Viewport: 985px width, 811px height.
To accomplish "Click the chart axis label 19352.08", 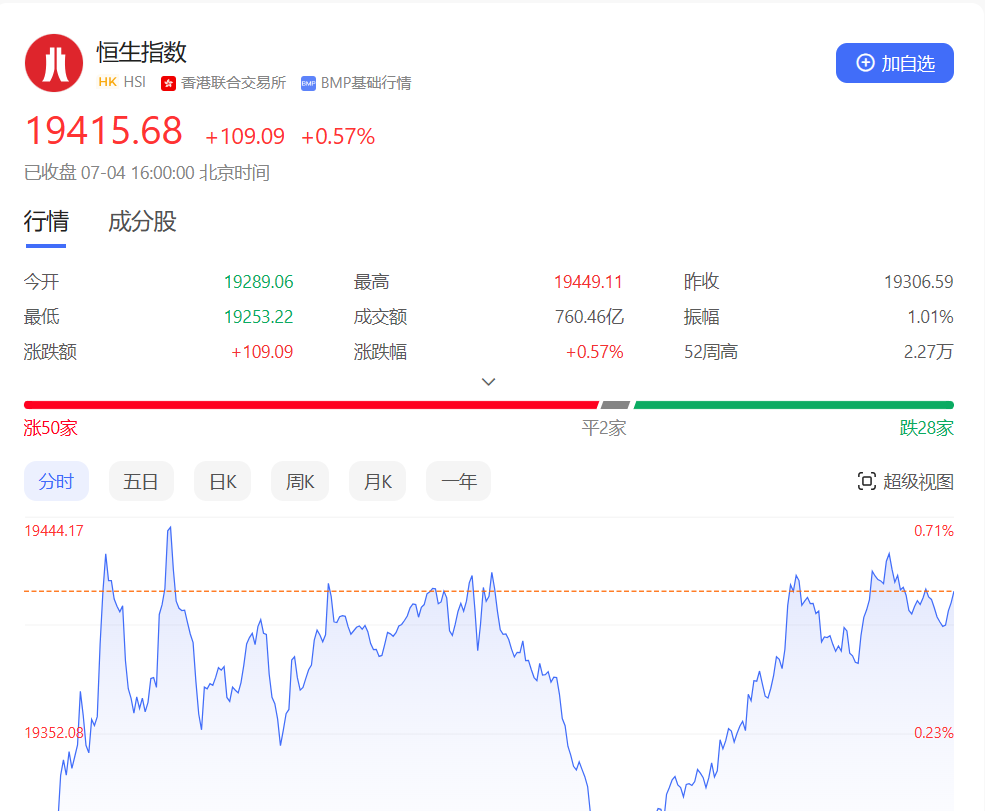I will pos(54,733).
